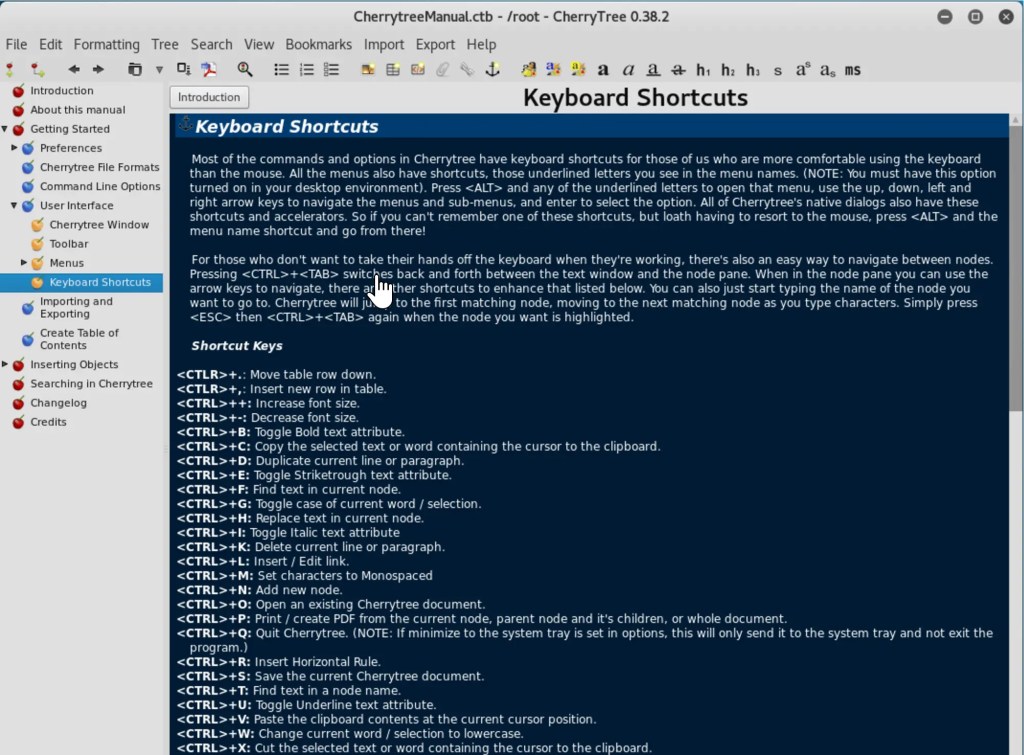
Task: Create a numbered list
Action: pos(307,70)
